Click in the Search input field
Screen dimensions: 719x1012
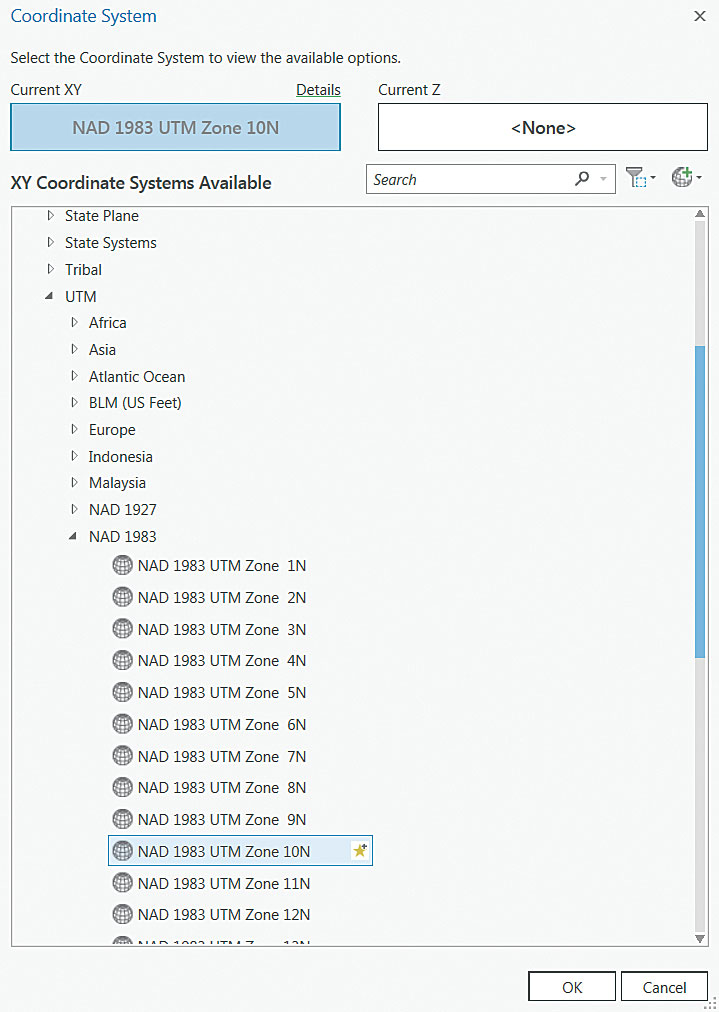465,180
